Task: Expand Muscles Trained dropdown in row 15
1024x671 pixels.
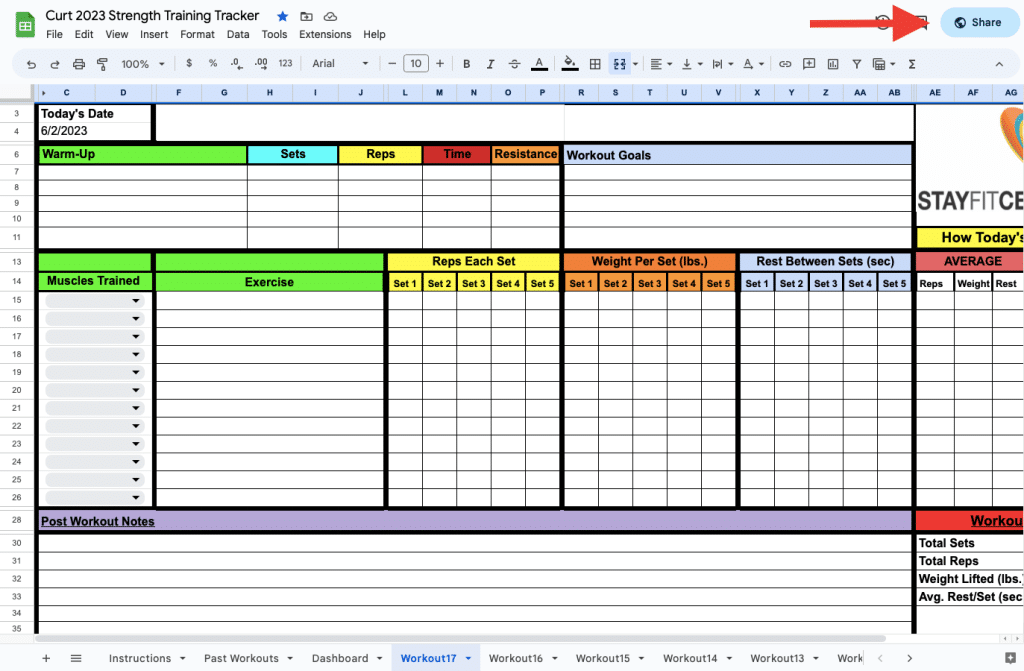Action: point(135,301)
